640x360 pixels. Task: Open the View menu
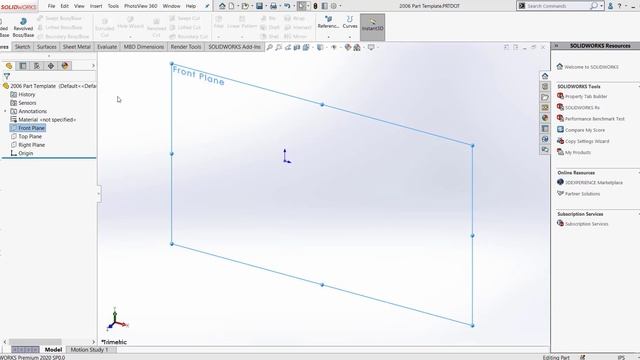[x=79, y=6]
